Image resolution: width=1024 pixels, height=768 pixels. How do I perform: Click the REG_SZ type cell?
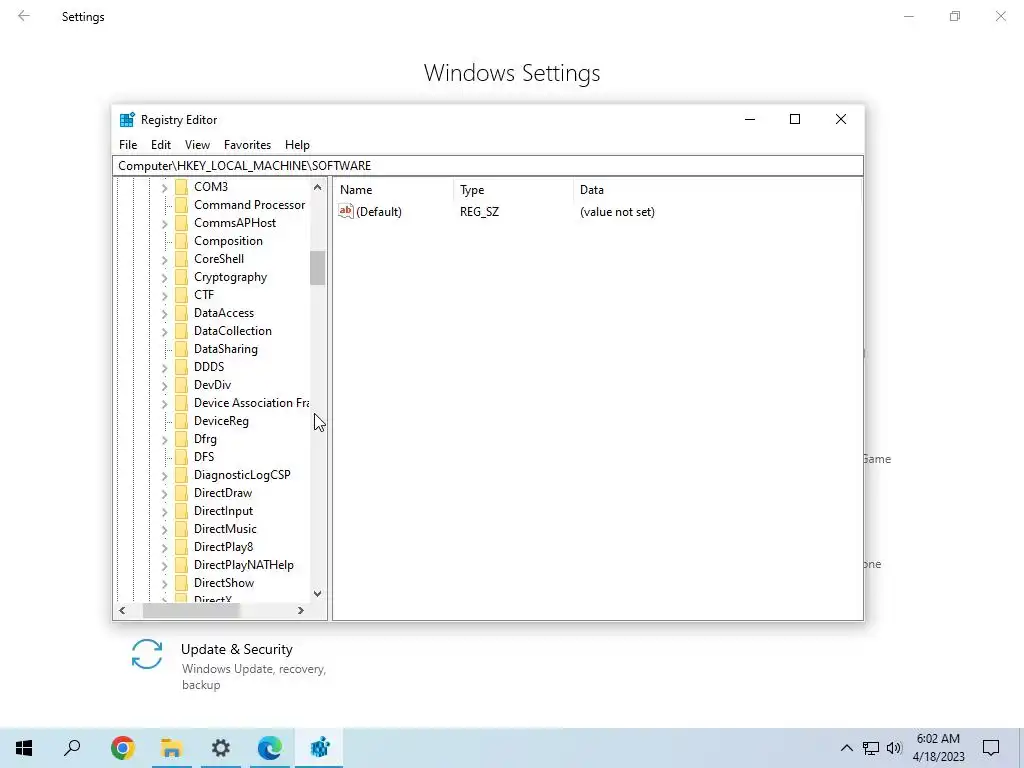click(479, 212)
